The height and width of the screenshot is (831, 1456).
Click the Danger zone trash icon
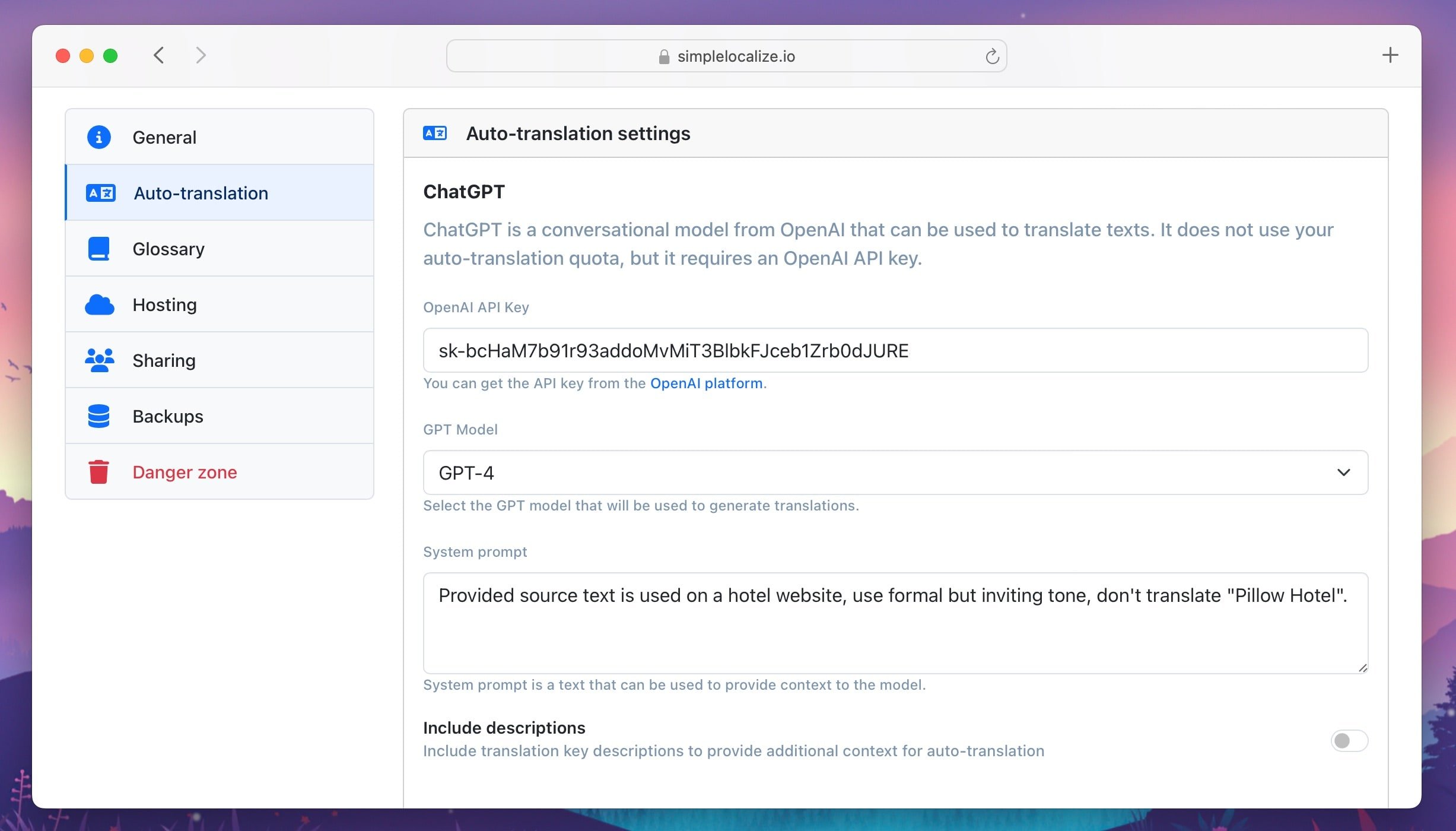coord(99,472)
